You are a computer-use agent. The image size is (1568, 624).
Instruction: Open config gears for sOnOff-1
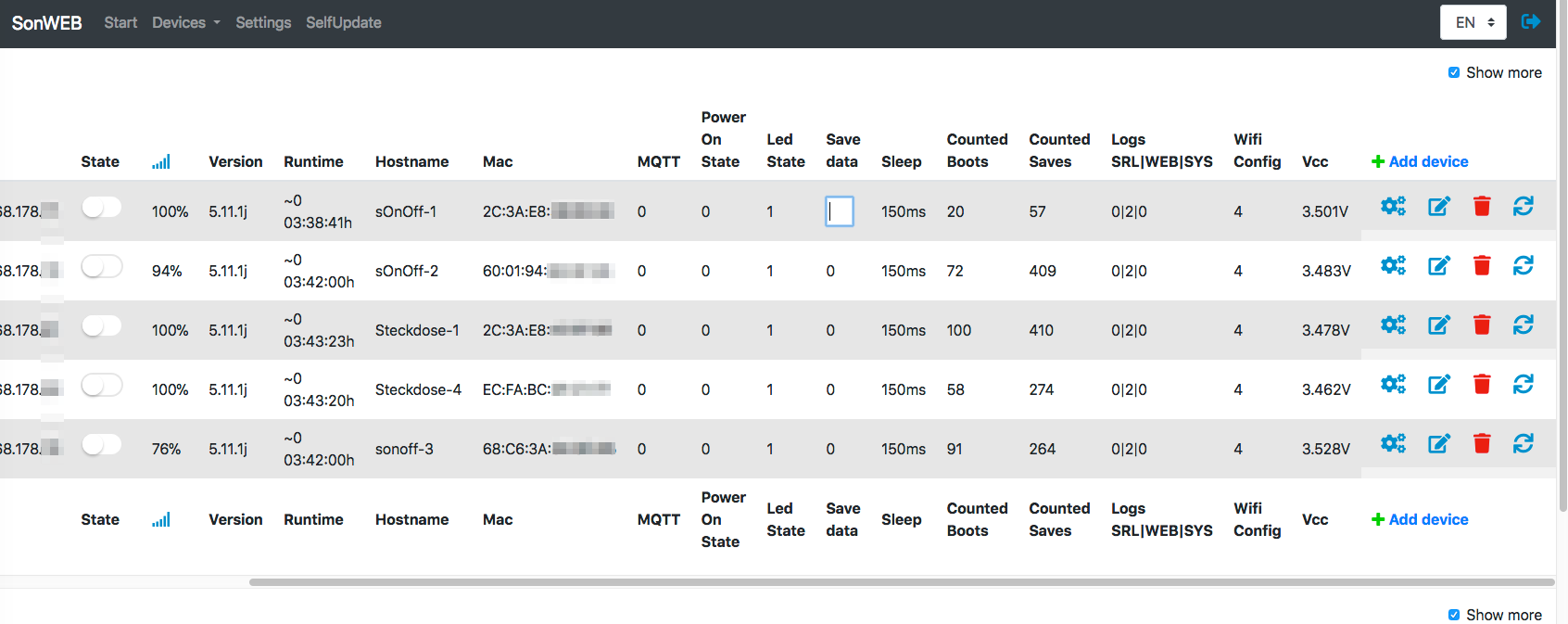coord(1393,206)
